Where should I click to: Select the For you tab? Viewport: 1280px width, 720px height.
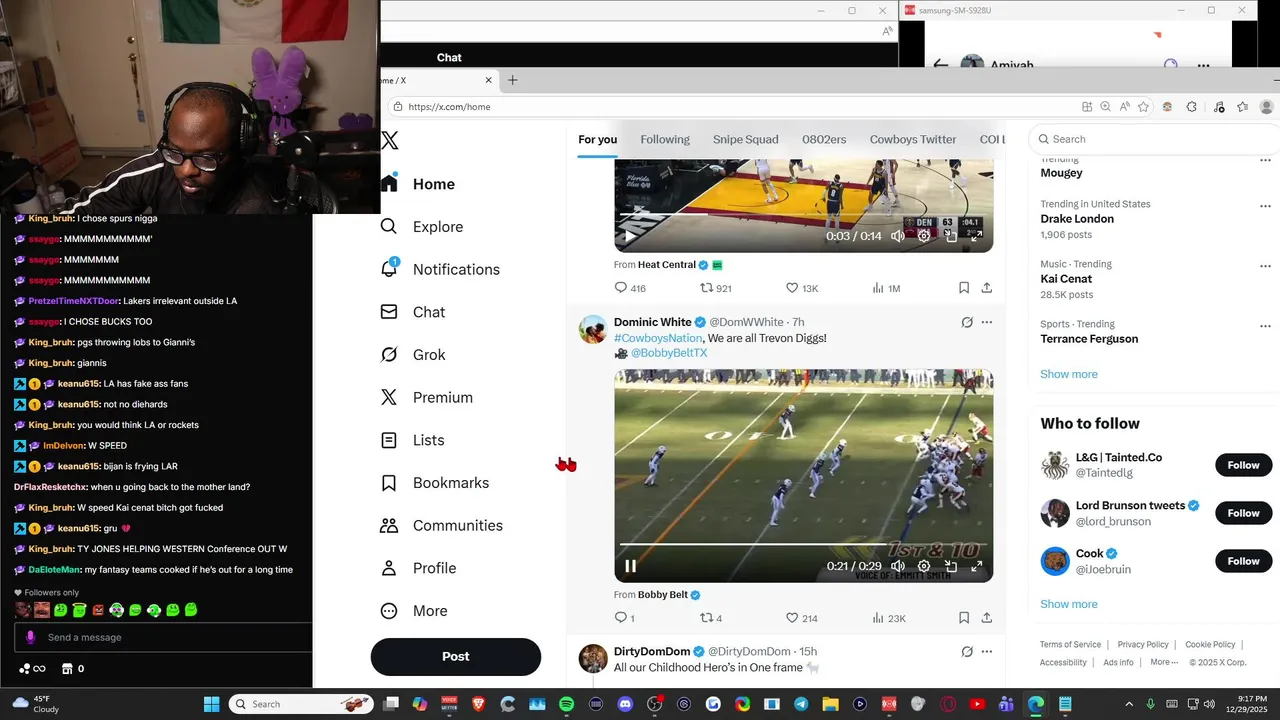[x=597, y=139]
